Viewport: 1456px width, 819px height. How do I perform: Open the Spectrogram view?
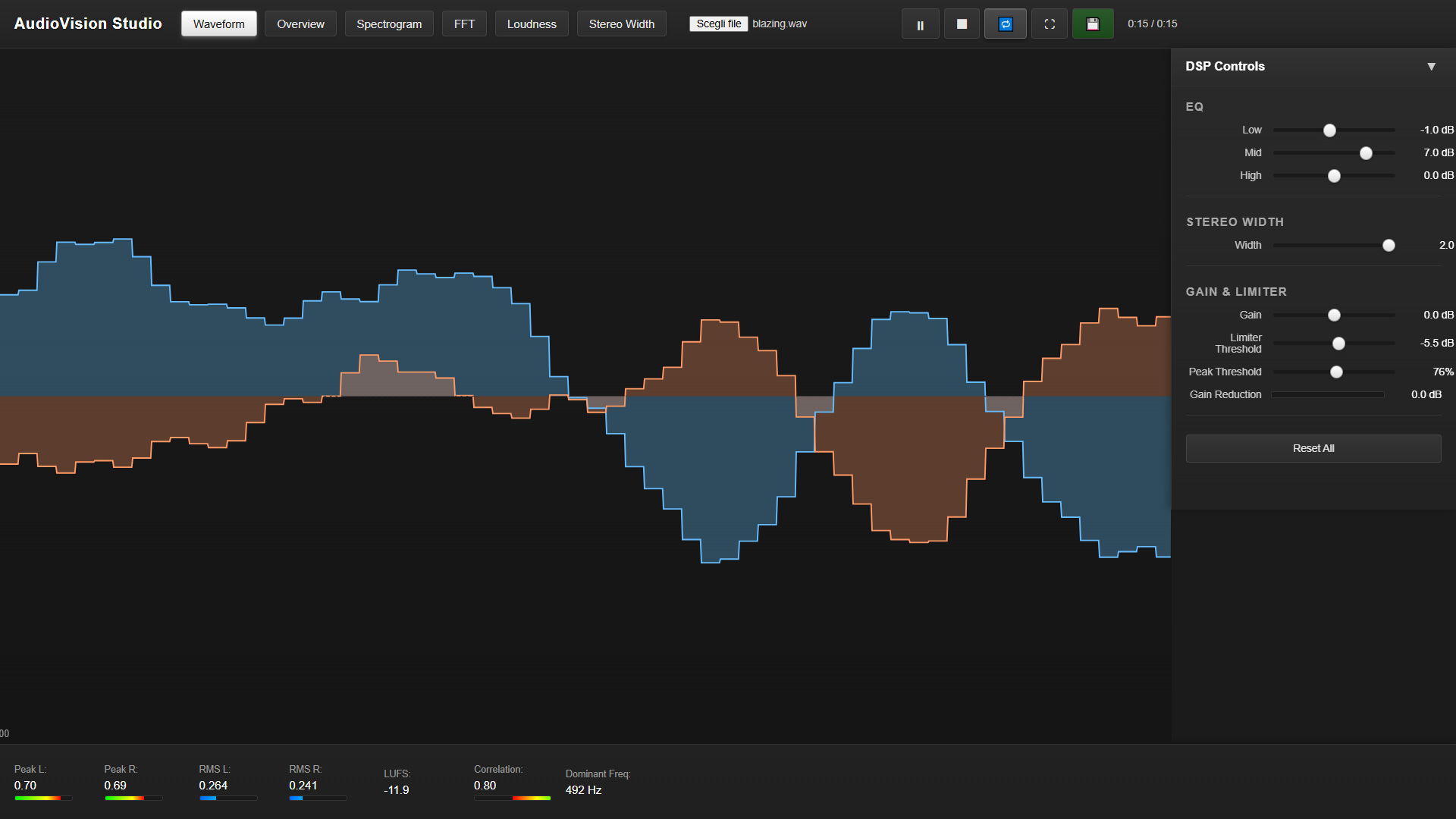(389, 24)
